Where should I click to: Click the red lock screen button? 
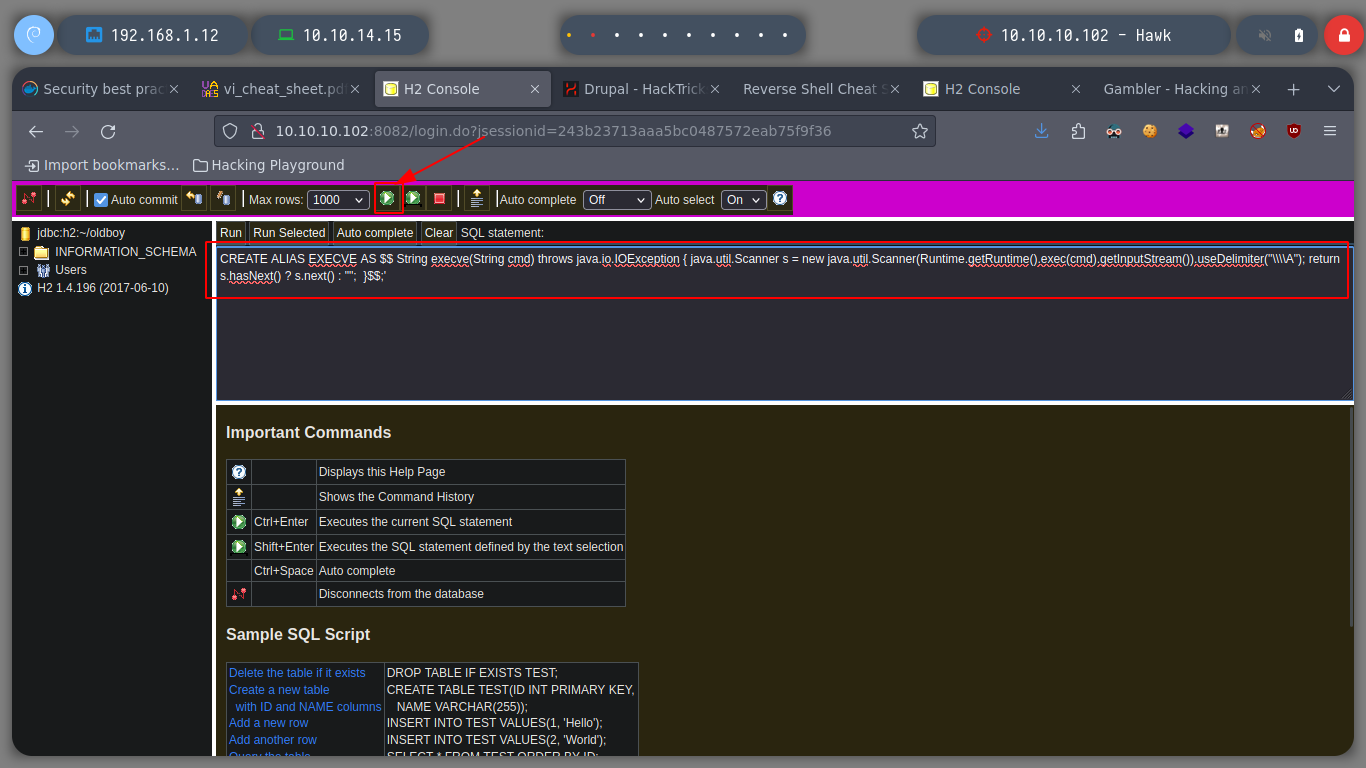1344,35
